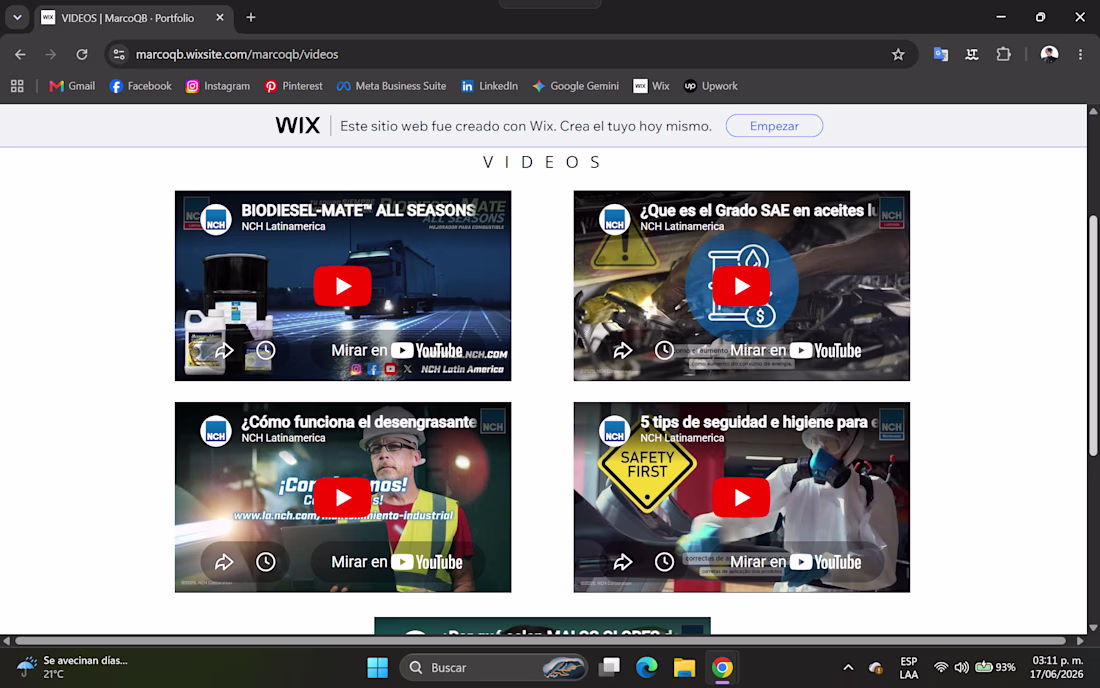
Task: Click the WIX logo in banner
Action: (297, 126)
